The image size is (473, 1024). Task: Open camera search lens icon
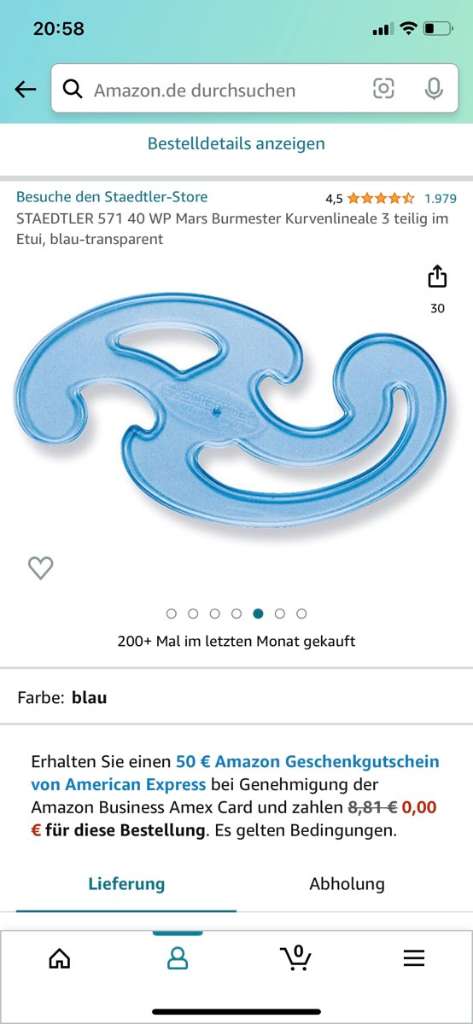(x=383, y=88)
